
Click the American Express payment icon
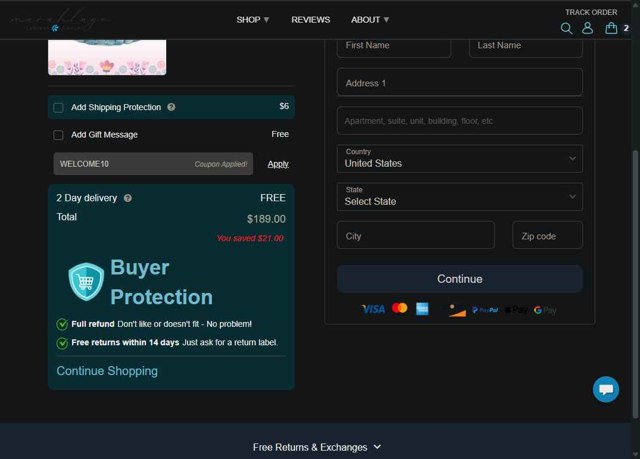tap(422, 309)
